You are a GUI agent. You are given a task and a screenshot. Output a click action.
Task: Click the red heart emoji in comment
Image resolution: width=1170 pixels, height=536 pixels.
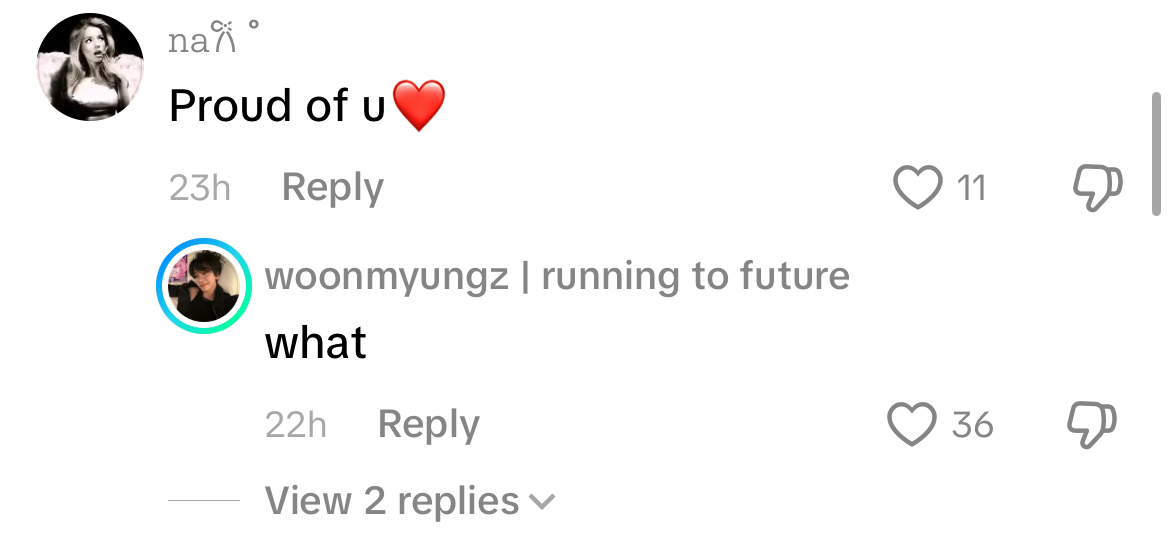418,106
